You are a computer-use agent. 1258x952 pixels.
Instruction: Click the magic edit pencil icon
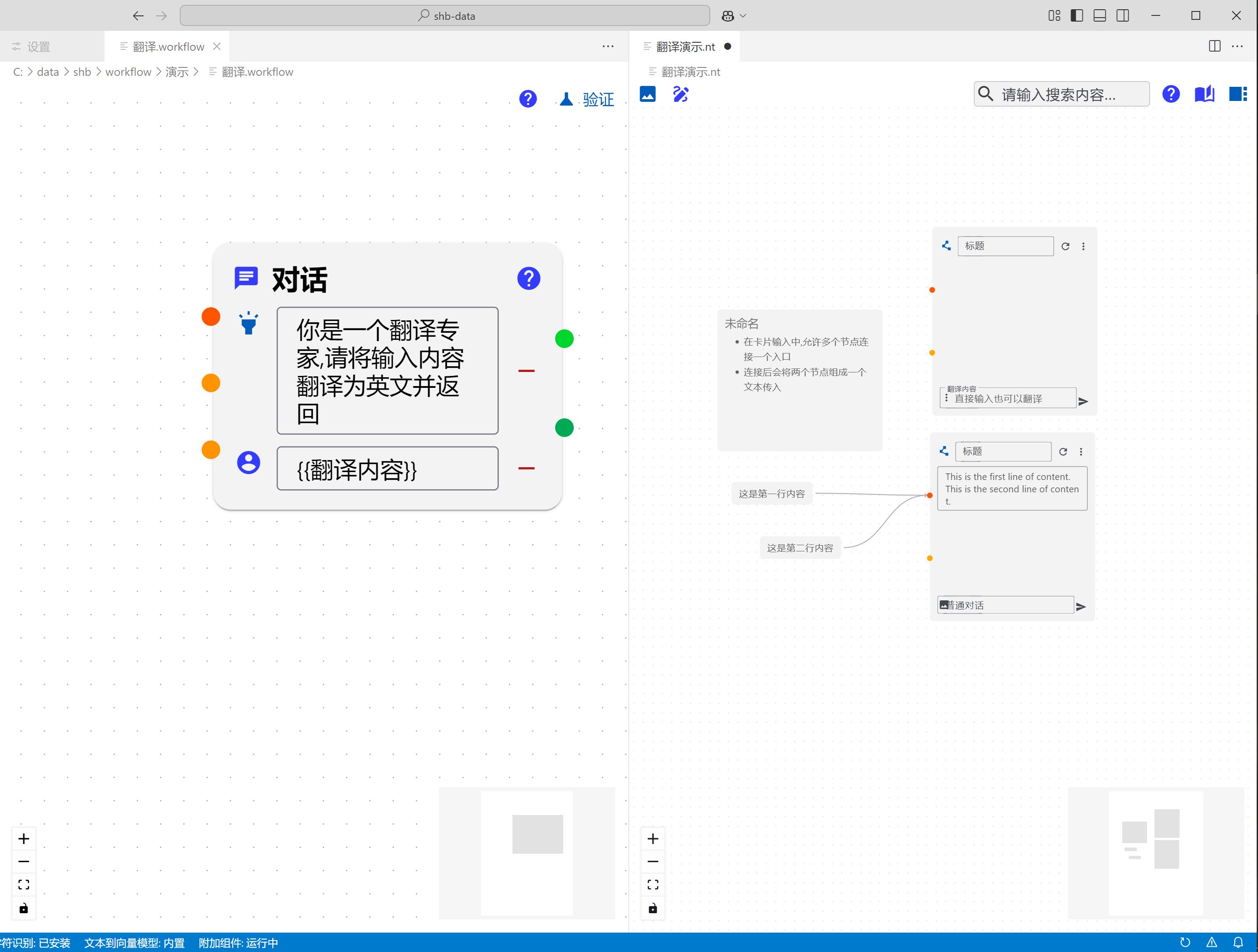point(681,94)
